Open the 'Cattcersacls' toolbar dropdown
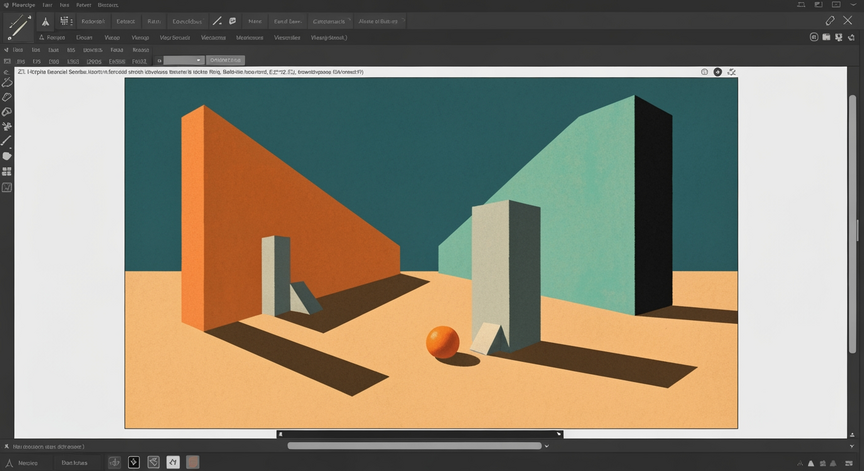This screenshot has width=864, height=471. click(x=330, y=21)
